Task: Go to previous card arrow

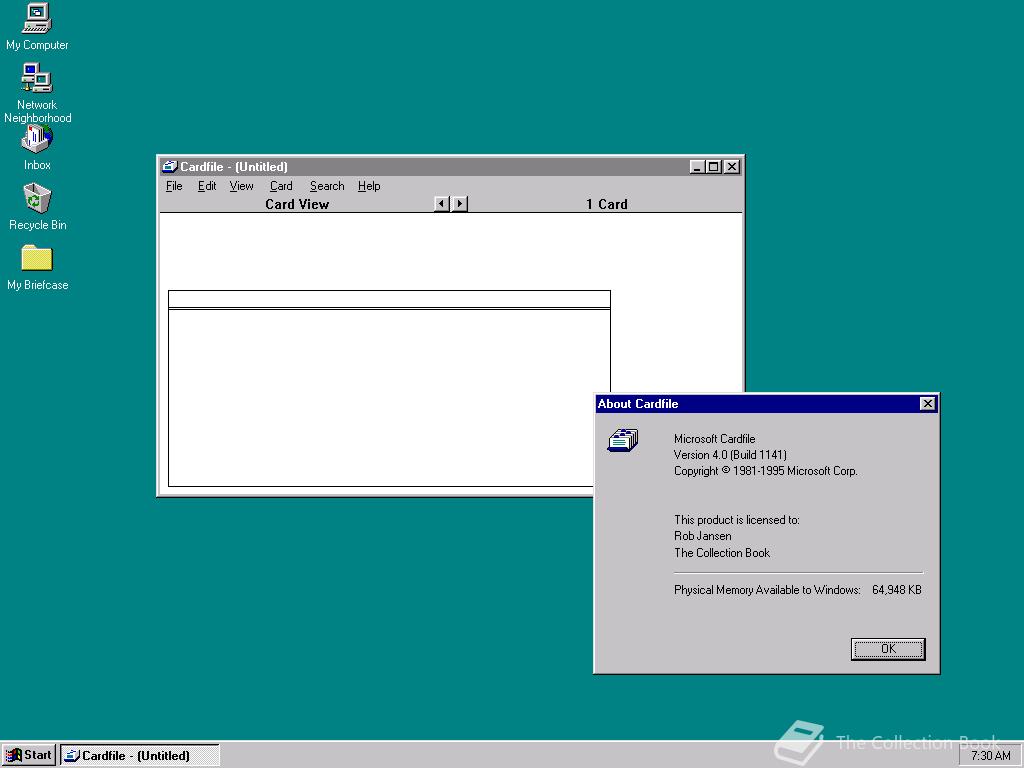Action: [x=442, y=204]
